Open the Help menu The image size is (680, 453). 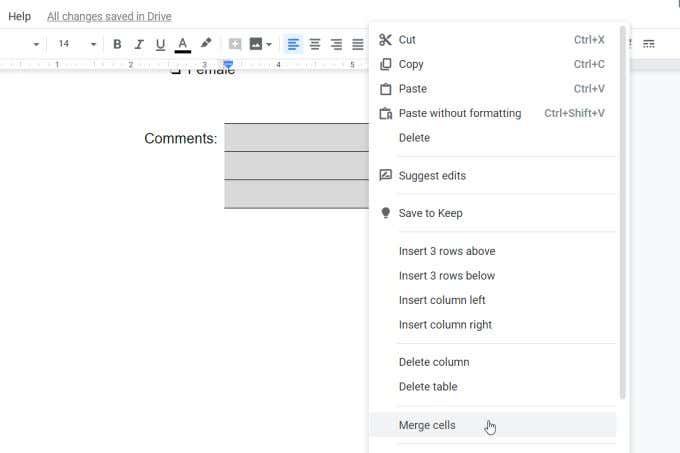click(x=19, y=16)
